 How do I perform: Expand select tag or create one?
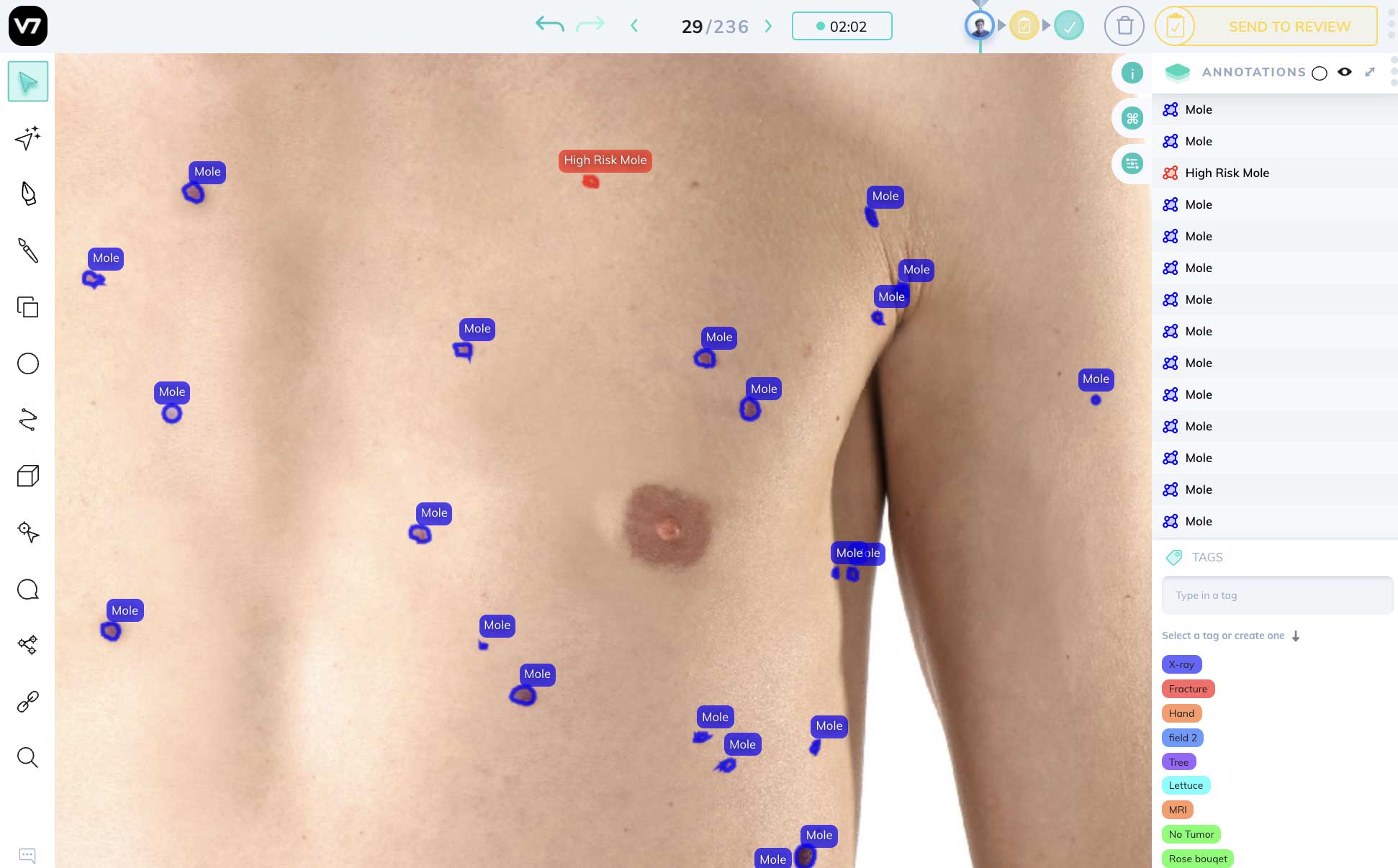pyautogui.click(x=1297, y=635)
